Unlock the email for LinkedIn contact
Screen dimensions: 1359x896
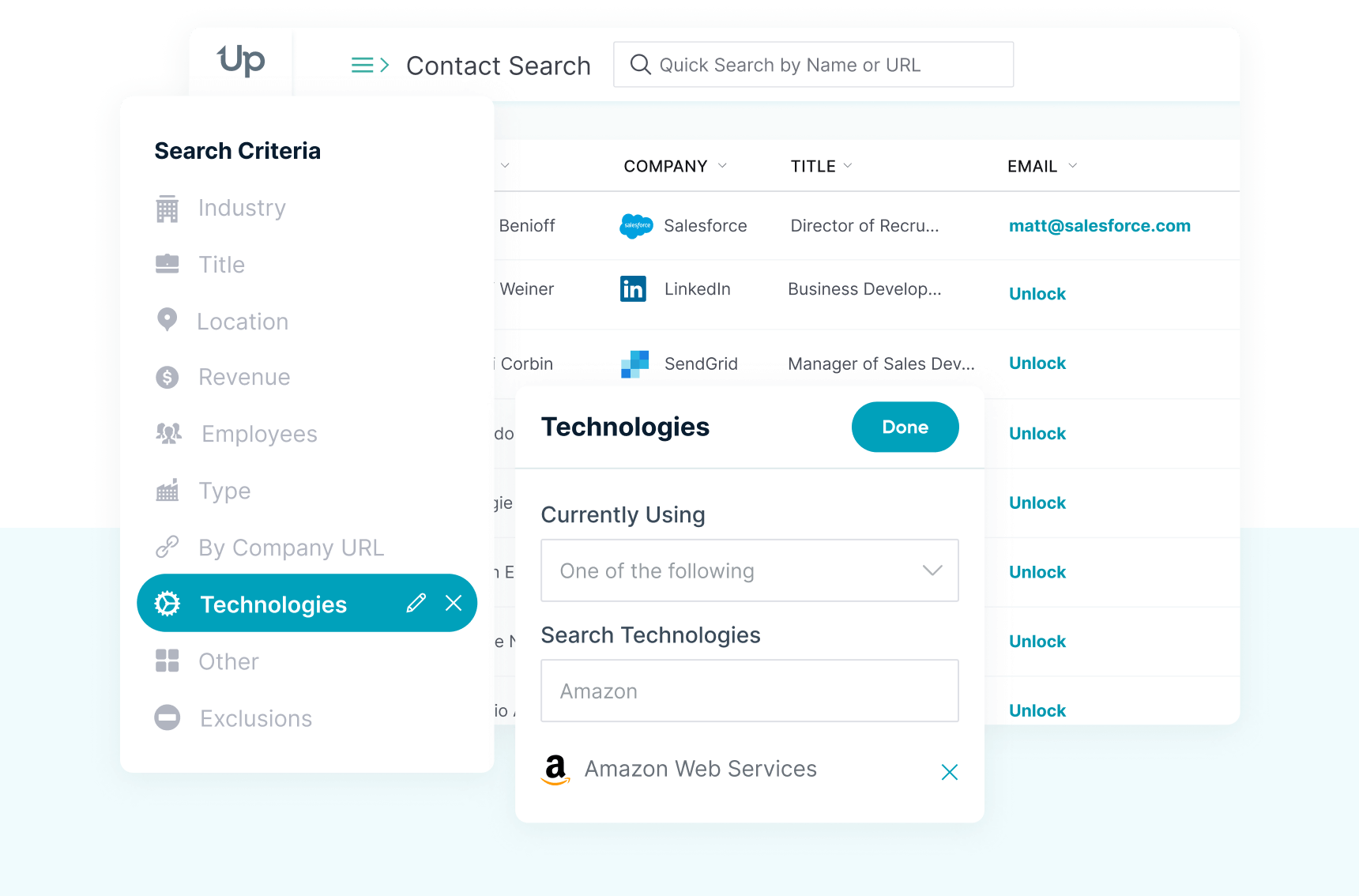pos(1037,294)
